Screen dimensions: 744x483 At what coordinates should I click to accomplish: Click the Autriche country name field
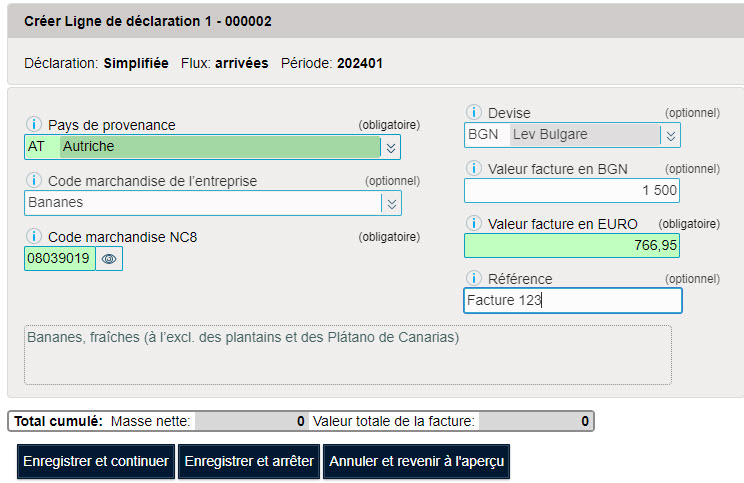220,147
